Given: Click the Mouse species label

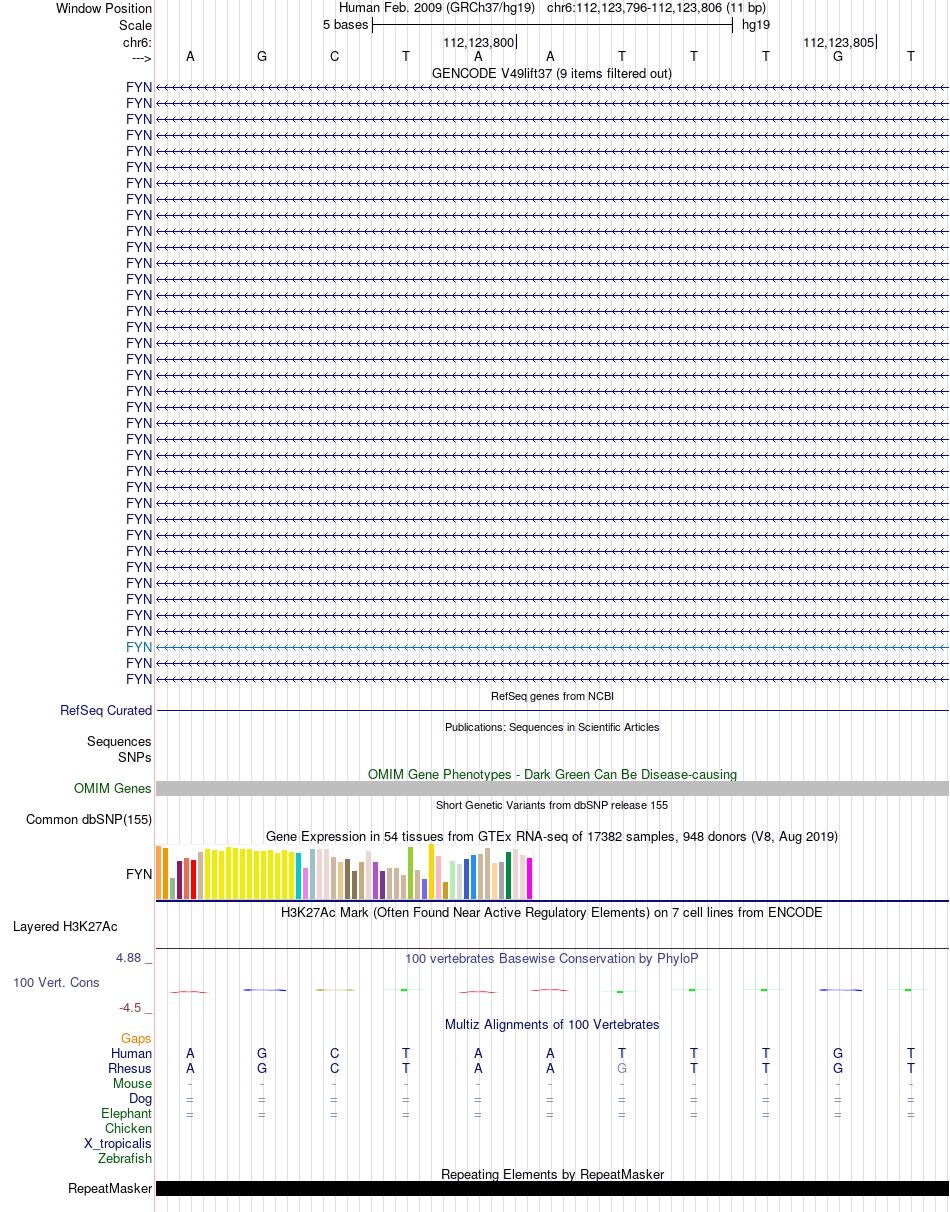Looking at the screenshot, I should click(132, 1083).
